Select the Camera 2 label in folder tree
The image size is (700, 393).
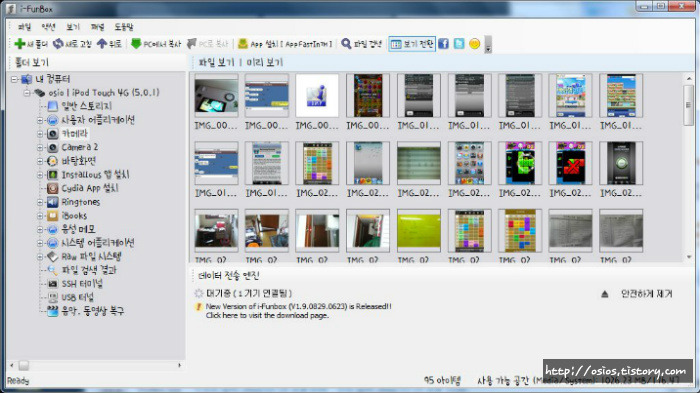(x=79, y=147)
